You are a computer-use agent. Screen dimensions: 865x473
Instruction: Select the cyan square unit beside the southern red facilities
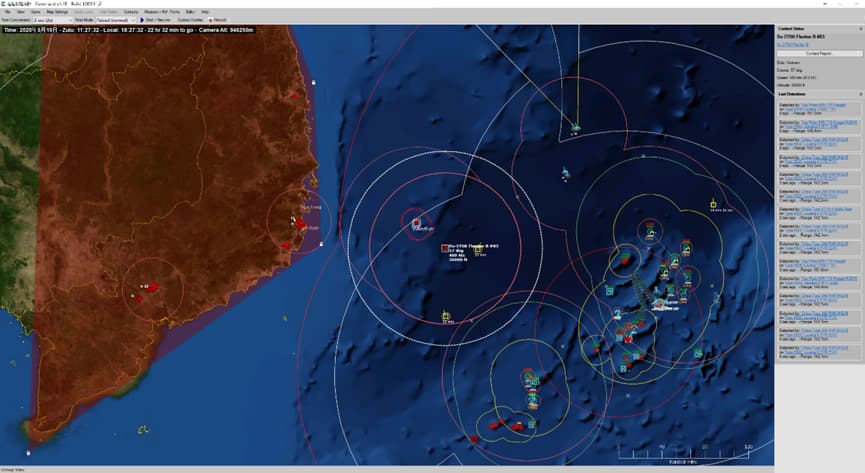tap(531, 424)
